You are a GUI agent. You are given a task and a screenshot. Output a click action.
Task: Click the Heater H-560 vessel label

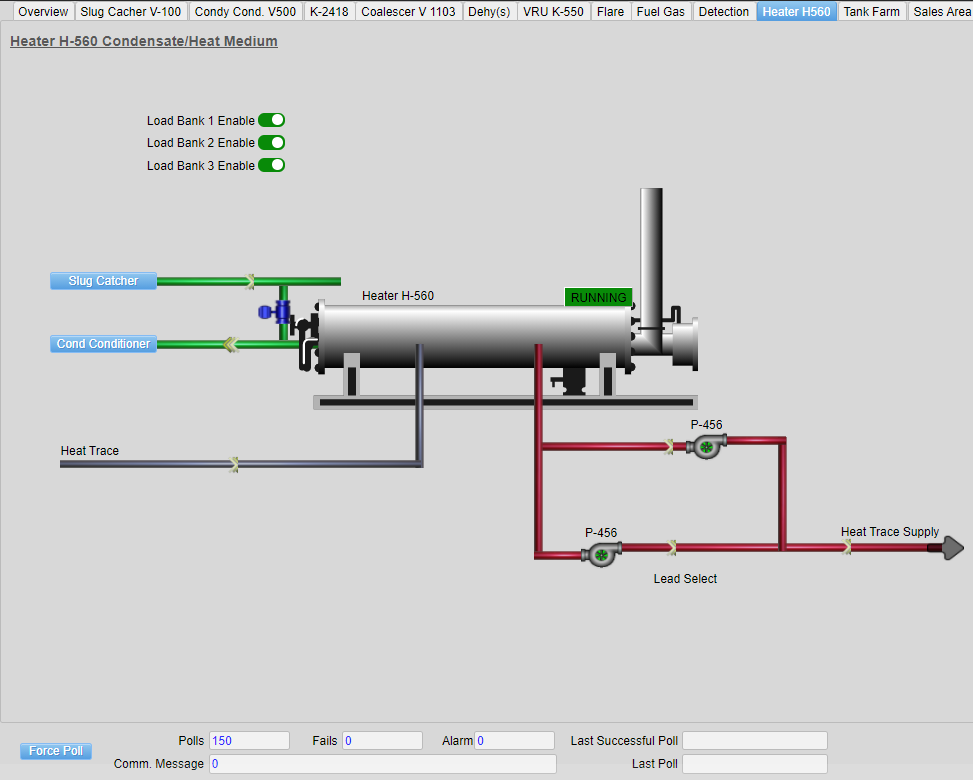398,295
